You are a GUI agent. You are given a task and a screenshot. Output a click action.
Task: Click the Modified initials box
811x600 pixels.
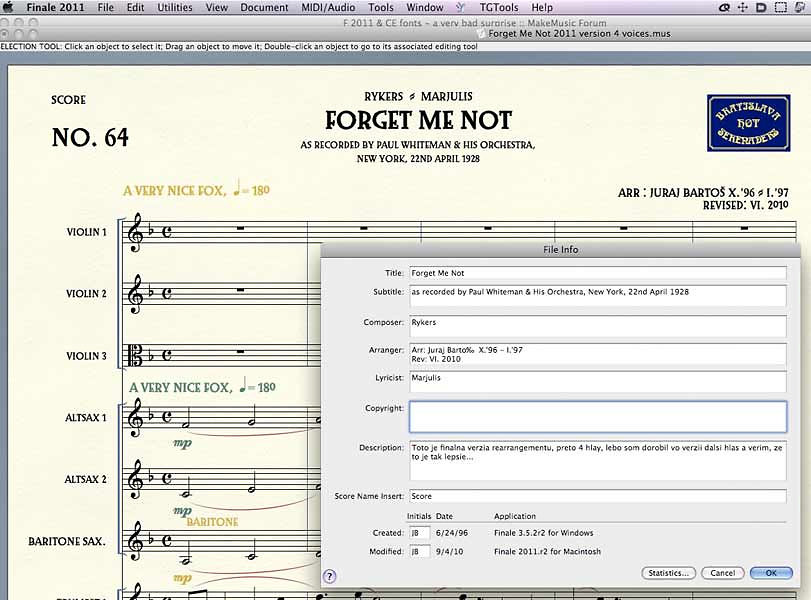pyautogui.click(x=419, y=551)
